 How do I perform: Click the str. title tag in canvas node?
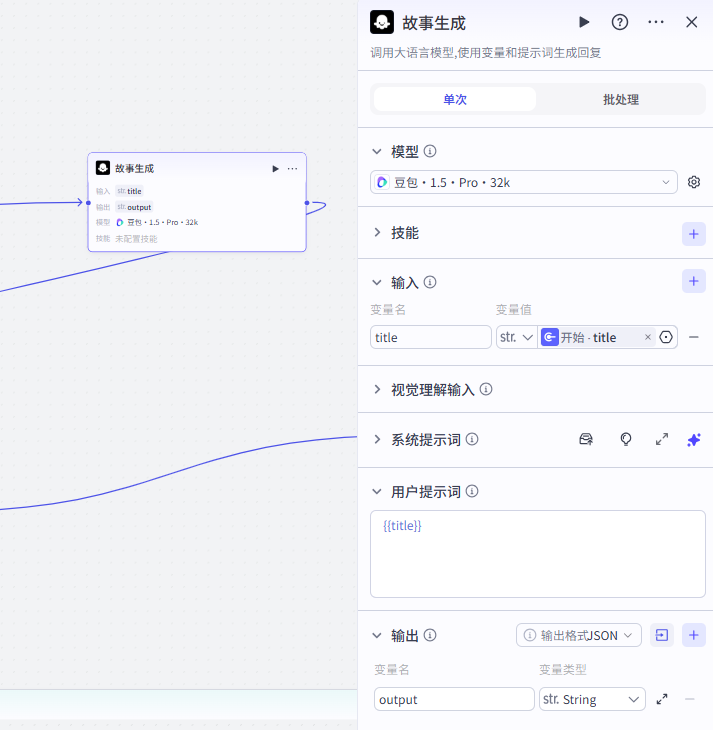(129, 191)
